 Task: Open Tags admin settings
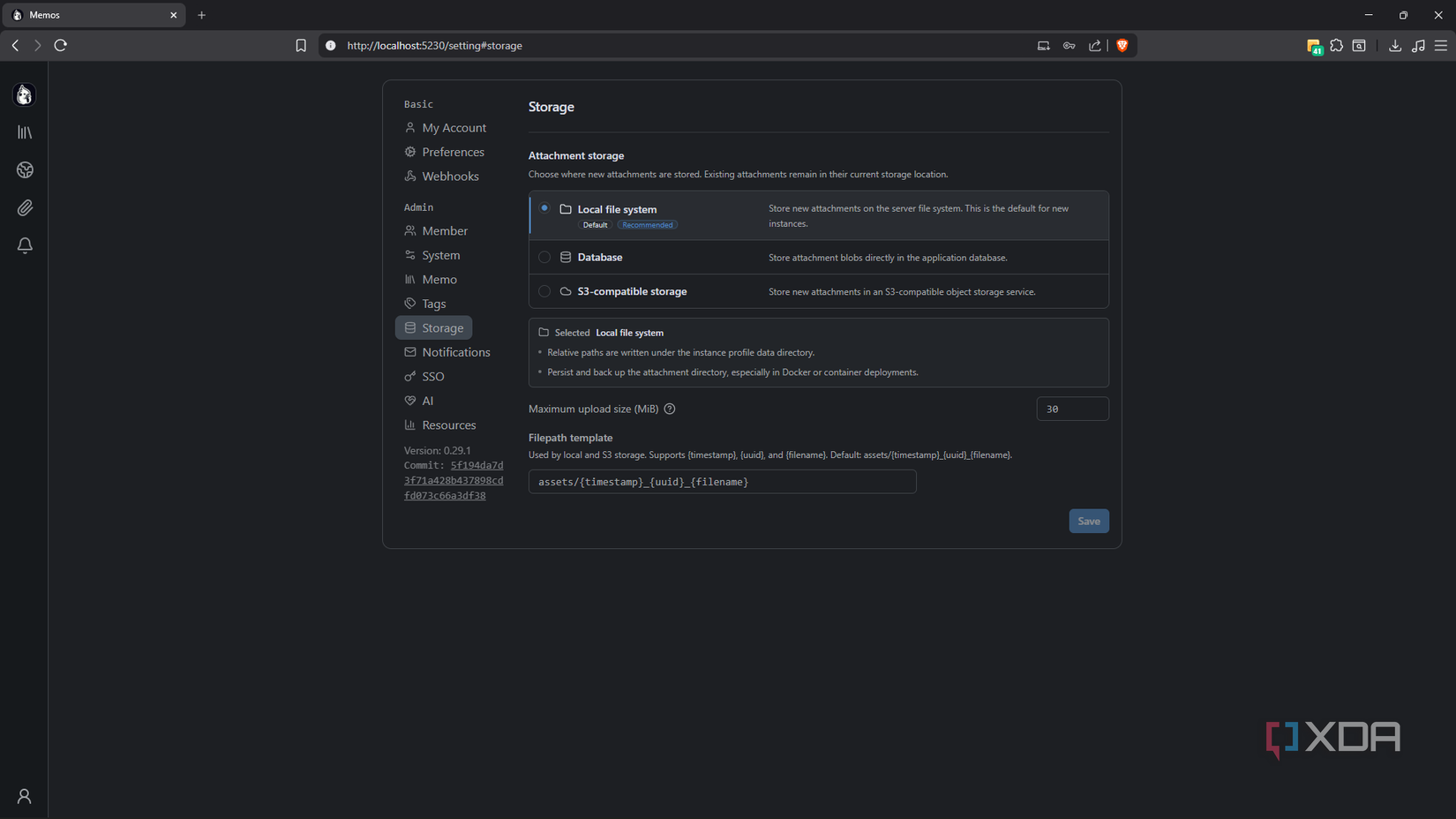click(x=425, y=304)
